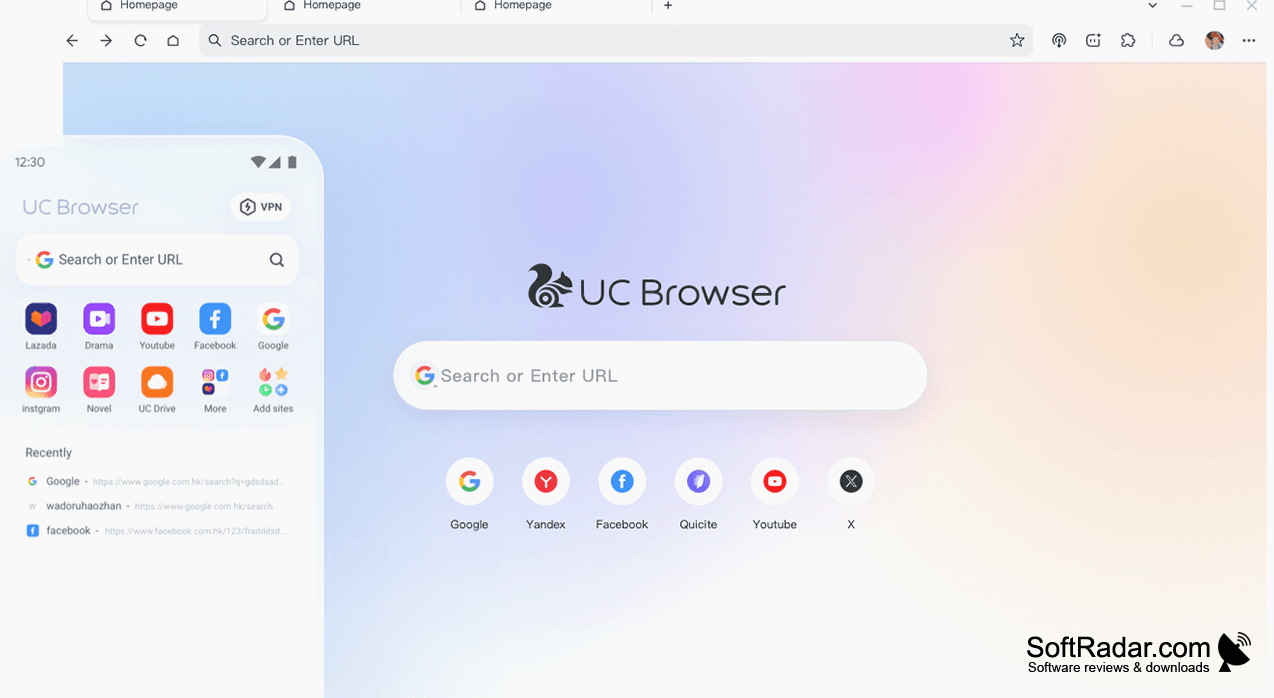Screen dimensions: 1274x698
Task: Launch the X shortcut on homepage
Action: click(x=851, y=482)
